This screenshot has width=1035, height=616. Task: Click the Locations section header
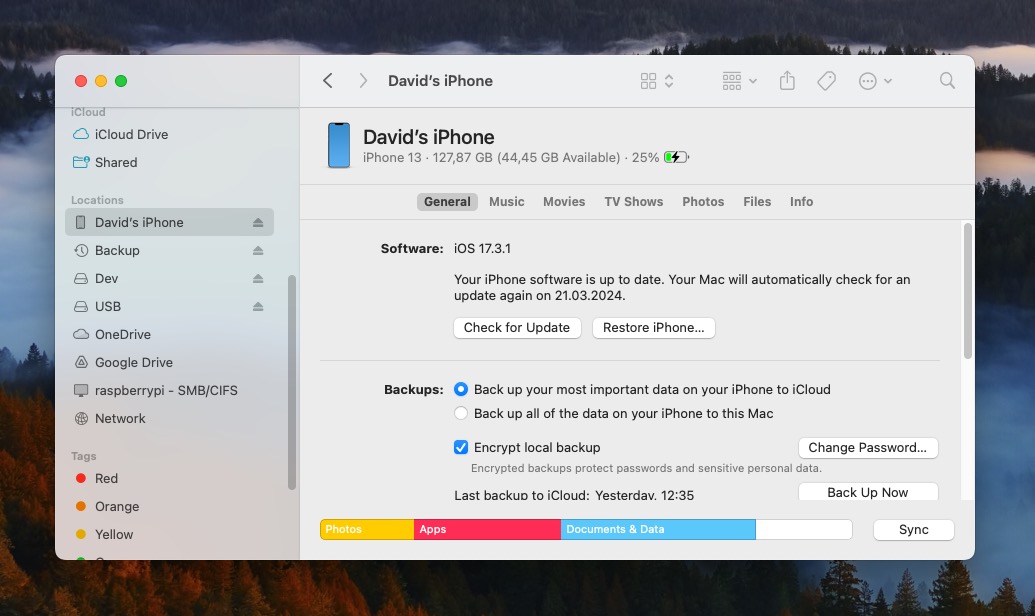click(x=97, y=200)
